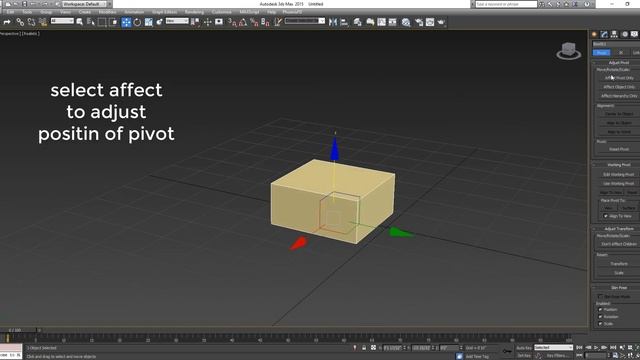Click the Play Animation button

pos(596,348)
